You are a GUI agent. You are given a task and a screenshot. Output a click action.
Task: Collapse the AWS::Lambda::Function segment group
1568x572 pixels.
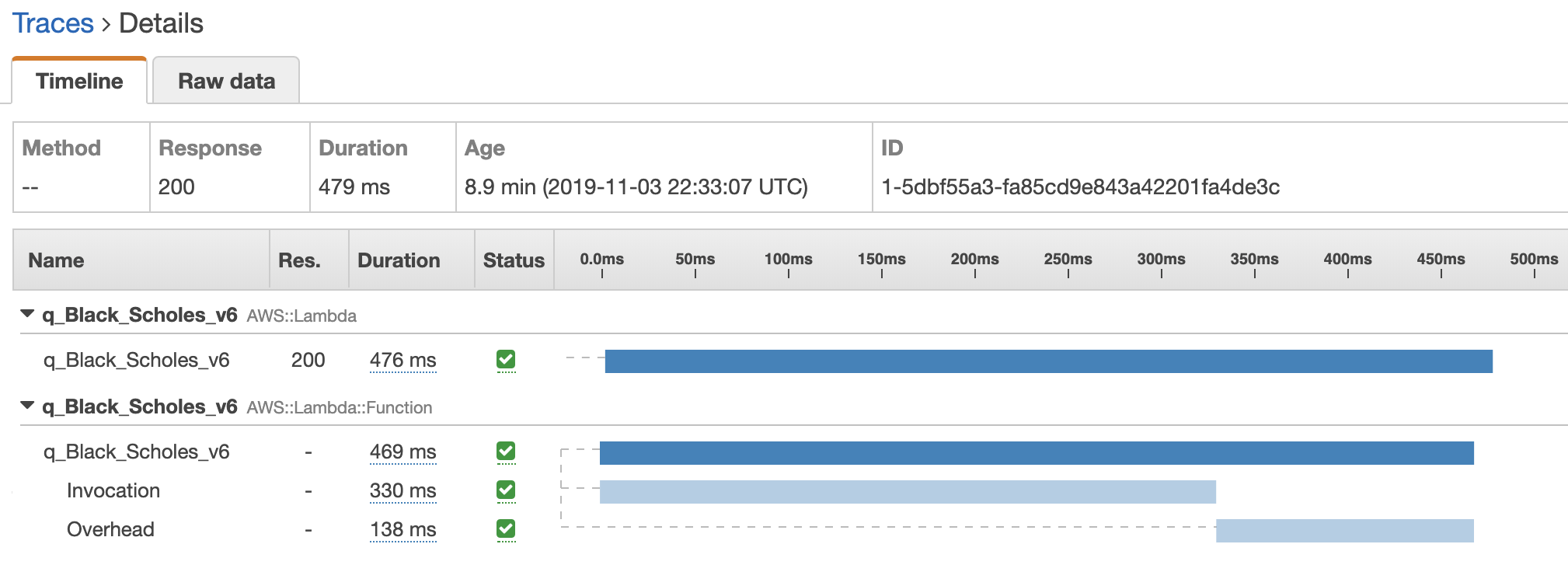[28, 406]
